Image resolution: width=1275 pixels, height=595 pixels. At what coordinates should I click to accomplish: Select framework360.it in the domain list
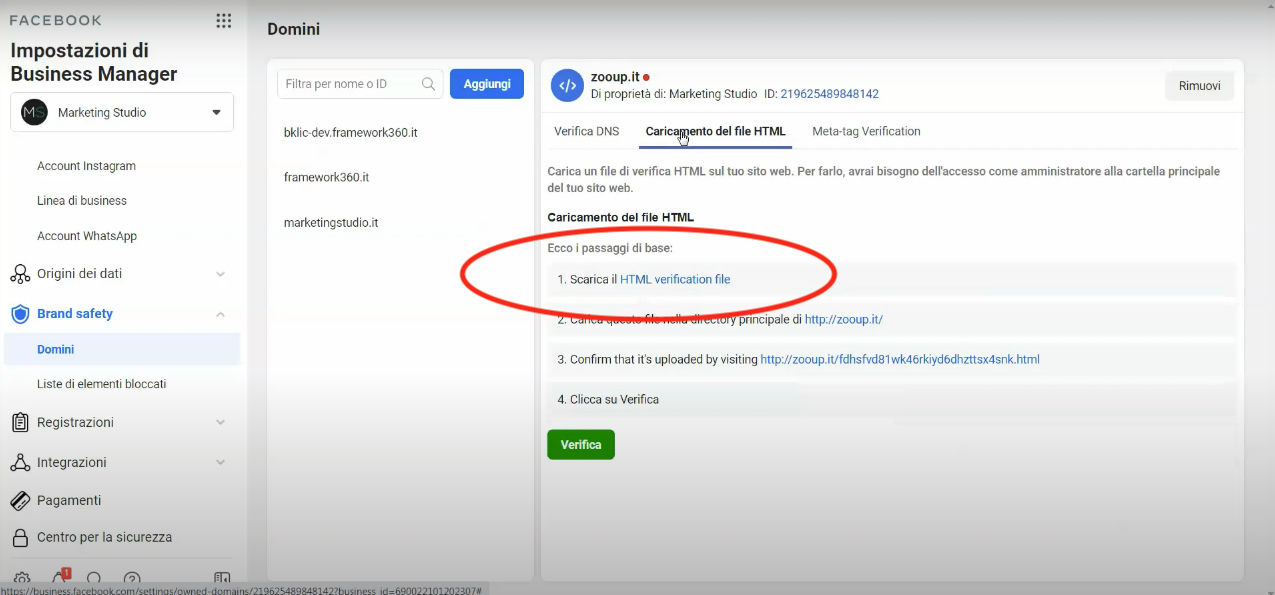(x=327, y=177)
